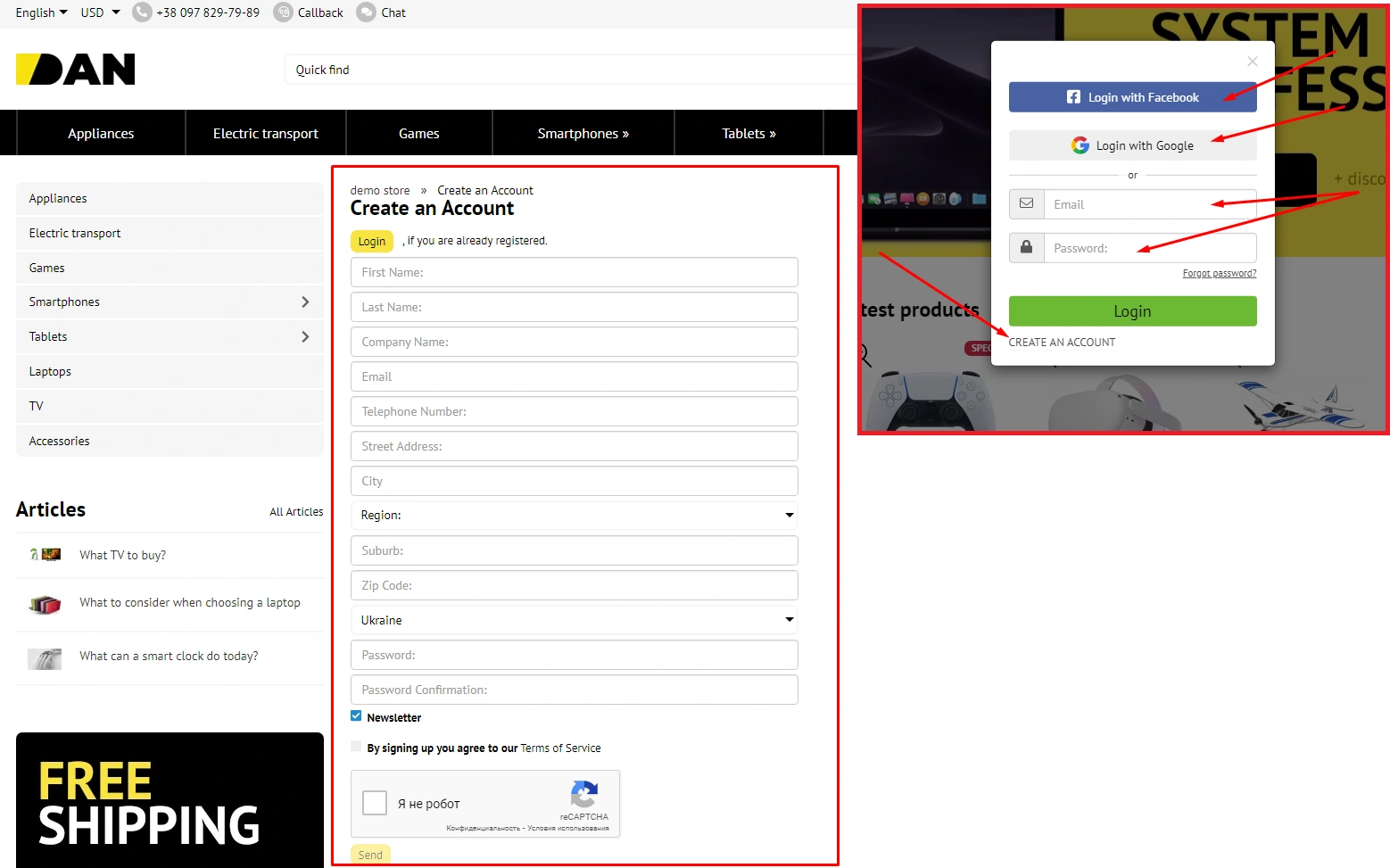
Task: Click the First Name field
Action: pos(575,272)
